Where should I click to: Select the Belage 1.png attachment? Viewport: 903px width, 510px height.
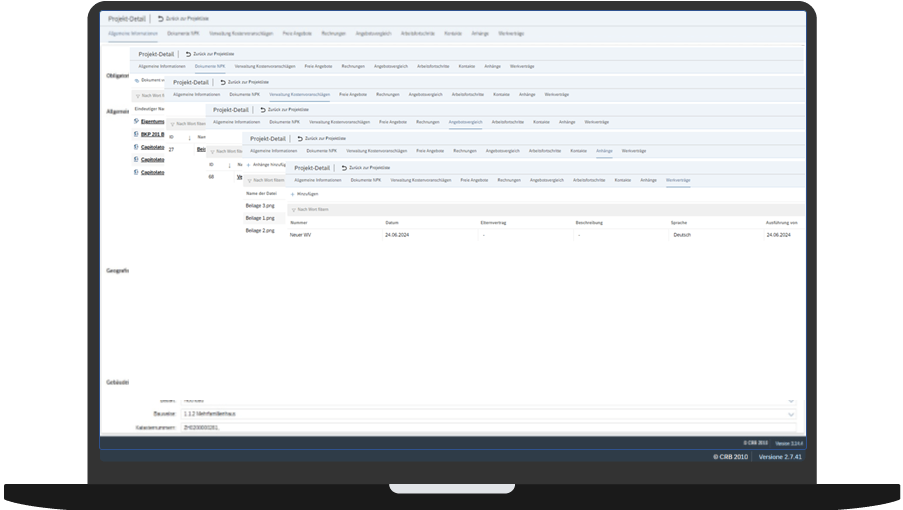point(260,217)
